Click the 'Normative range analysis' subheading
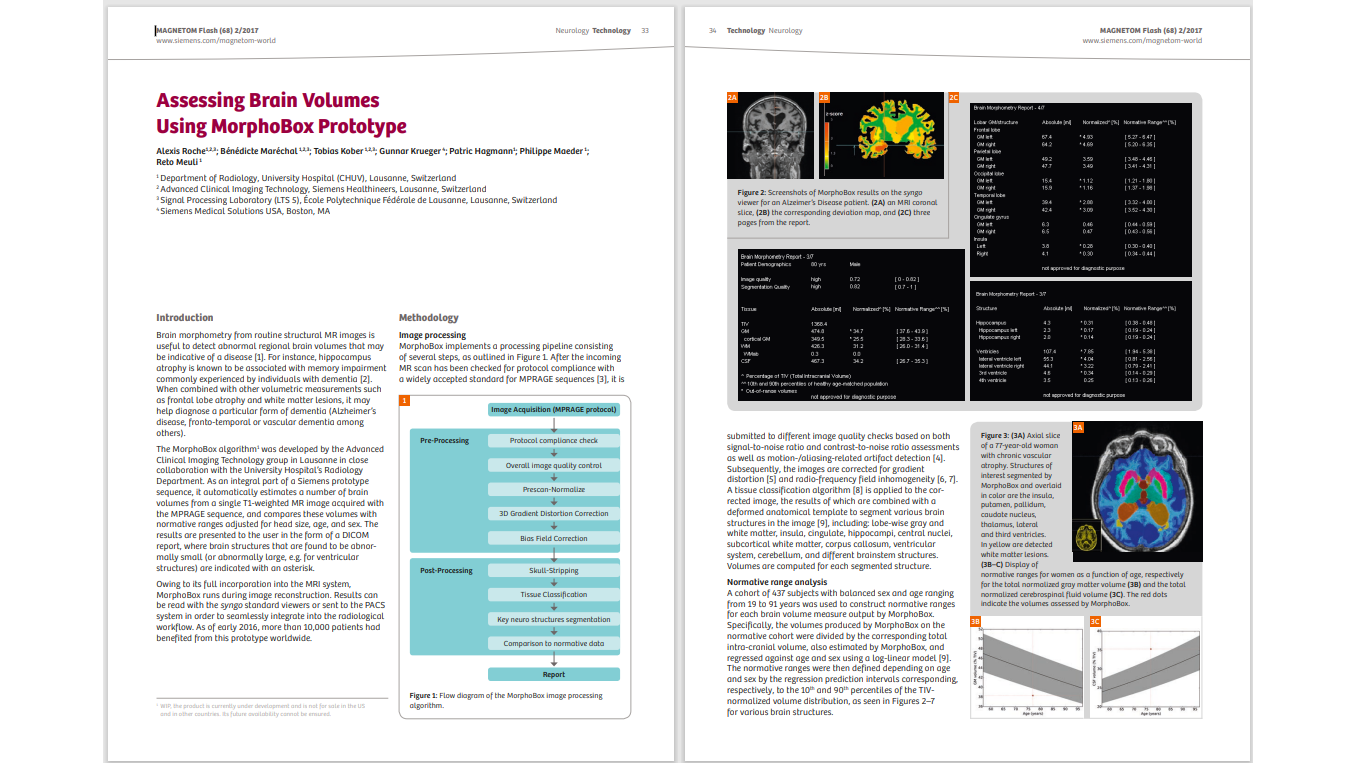The height and width of the screenshot is (763, 1356). click(777, 582)
